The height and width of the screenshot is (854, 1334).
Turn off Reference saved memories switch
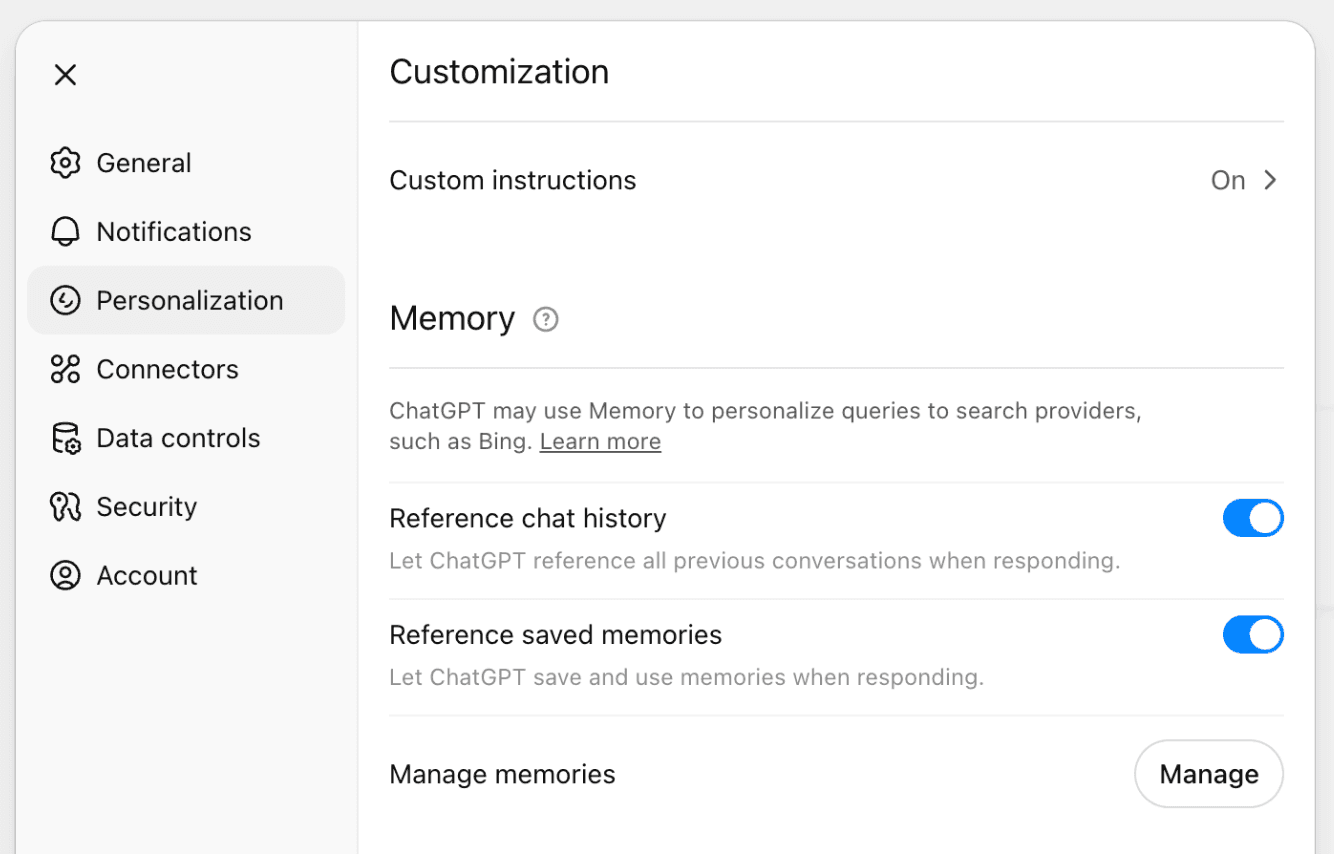point(1252,635)
